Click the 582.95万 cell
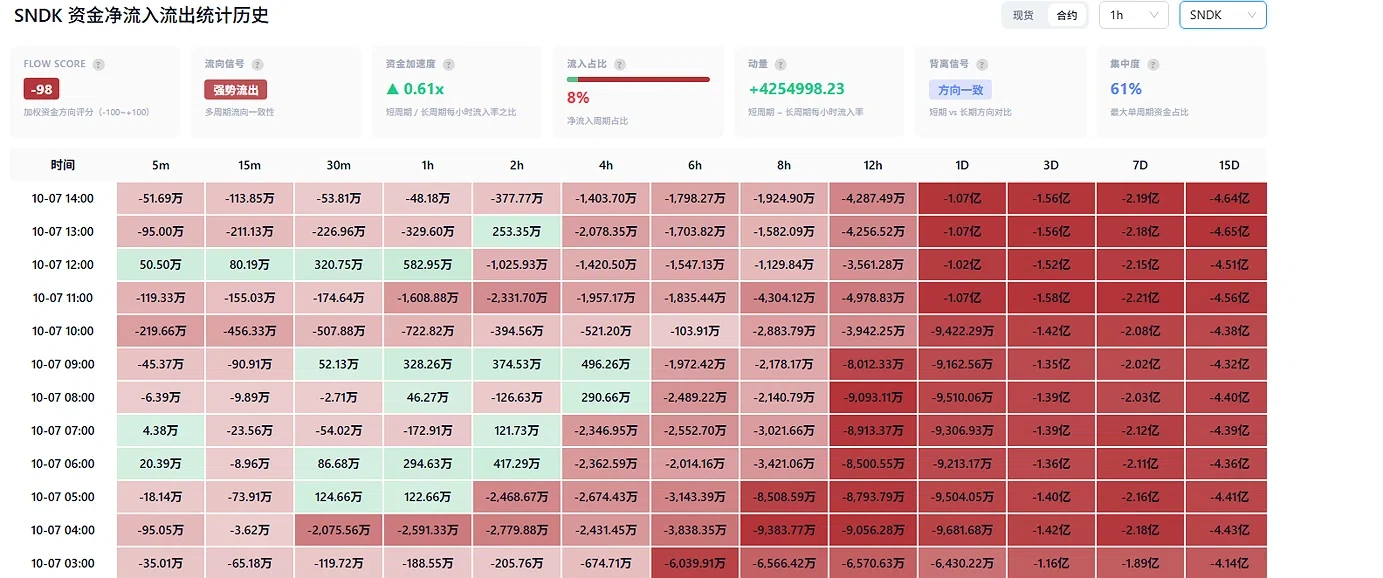The width and height of the screenshot is (1383, 578). click(x=428, y=265)
